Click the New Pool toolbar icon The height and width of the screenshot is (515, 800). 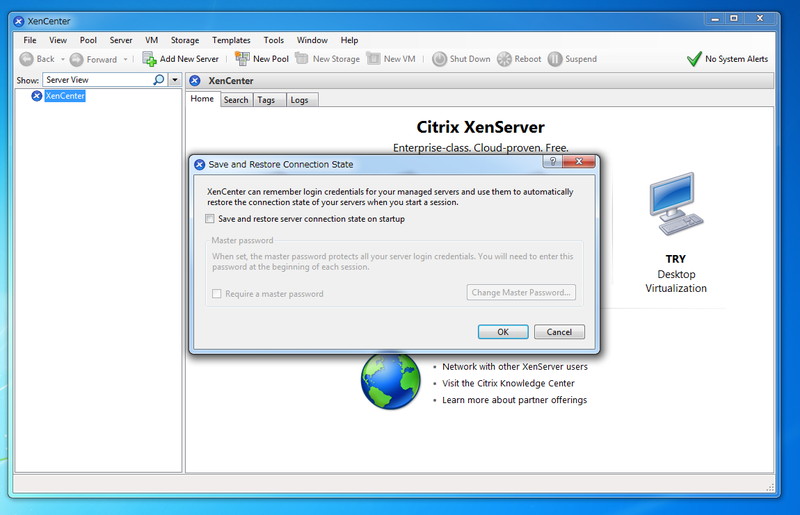click(x=242, y=59)
